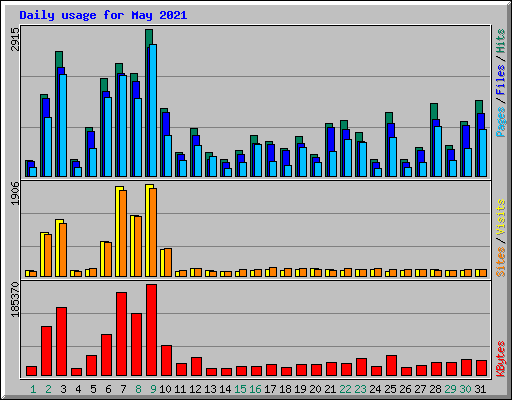
Task: Click the 2915 axis label
Action: [x=15, y=39]
